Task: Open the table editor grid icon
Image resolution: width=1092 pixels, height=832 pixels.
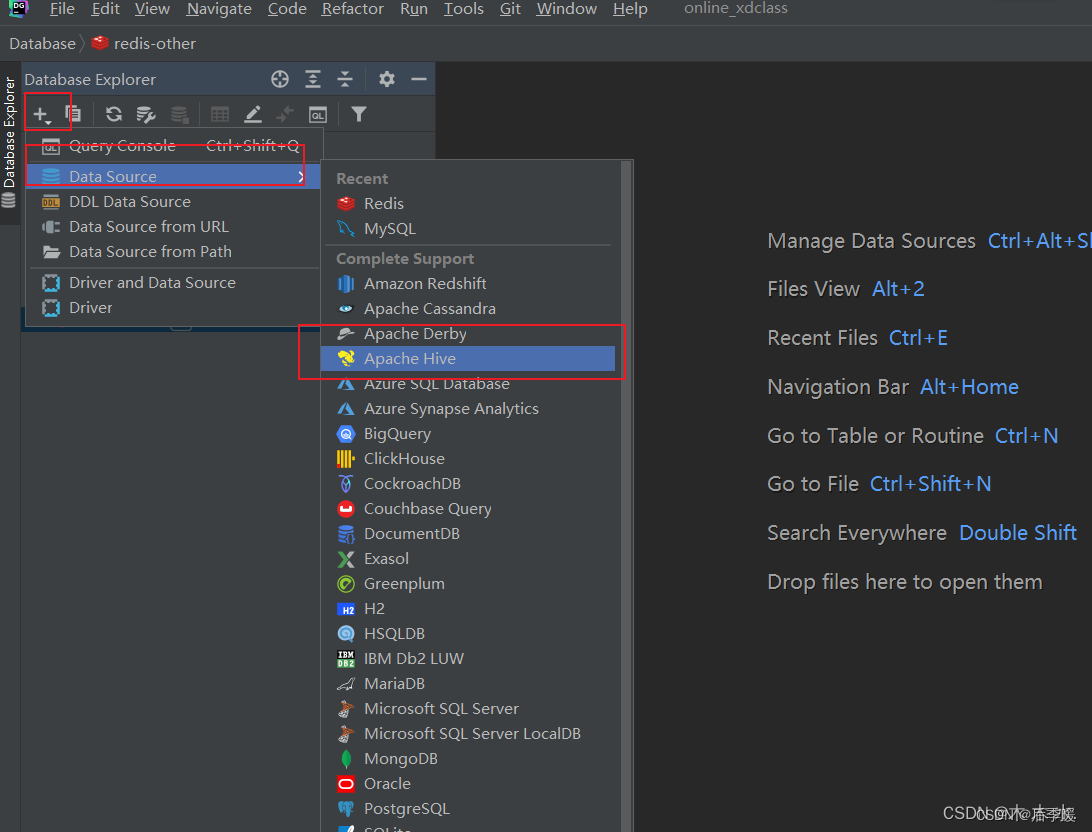Action: [220, 114]
